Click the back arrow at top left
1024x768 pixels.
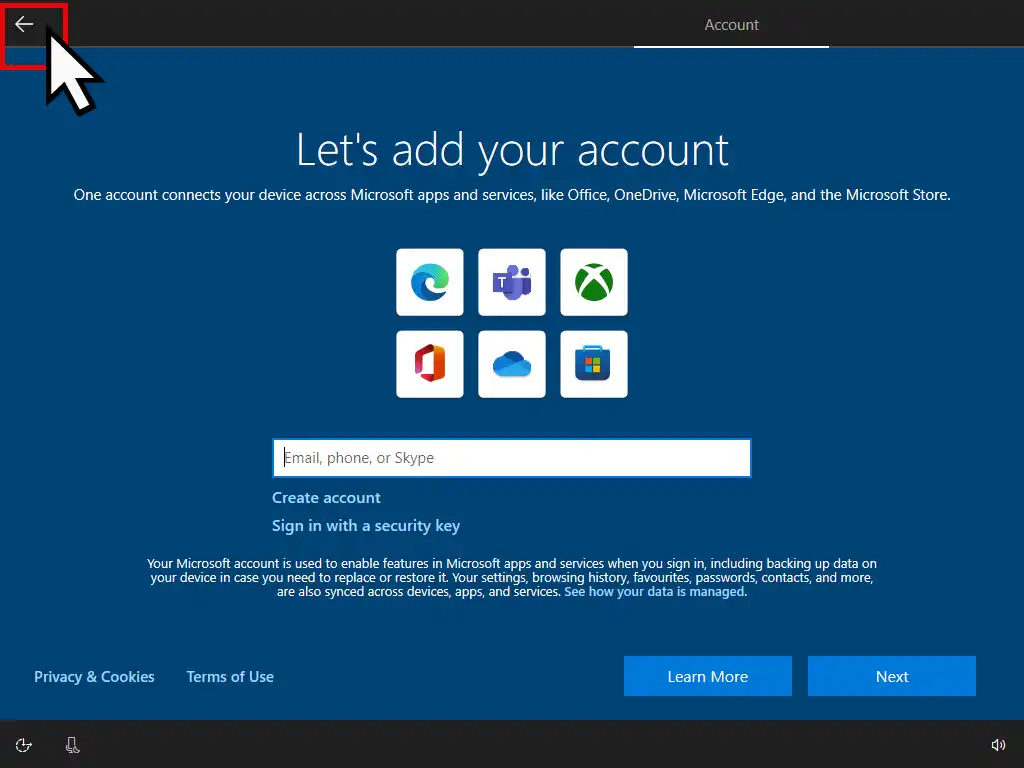24,25
